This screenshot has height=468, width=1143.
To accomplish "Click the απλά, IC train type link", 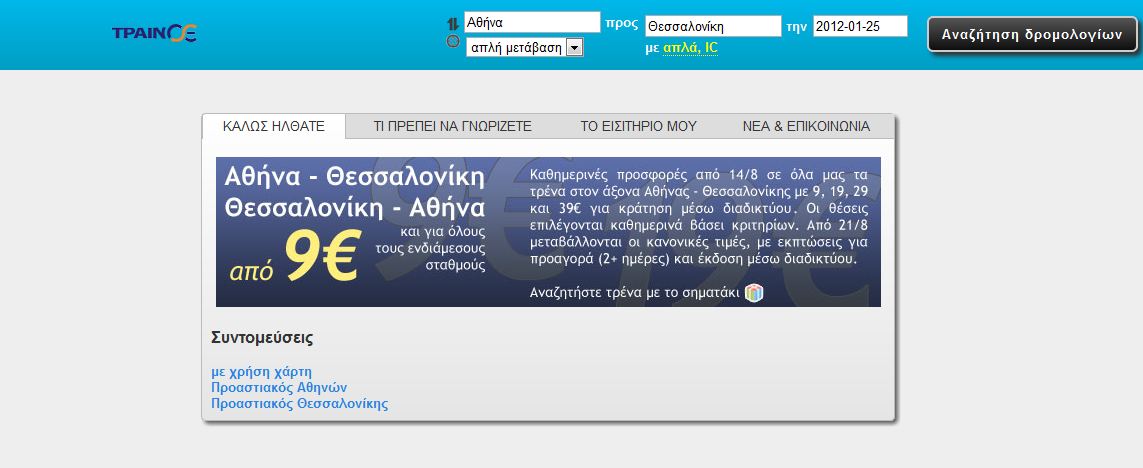I will point(690,48).
